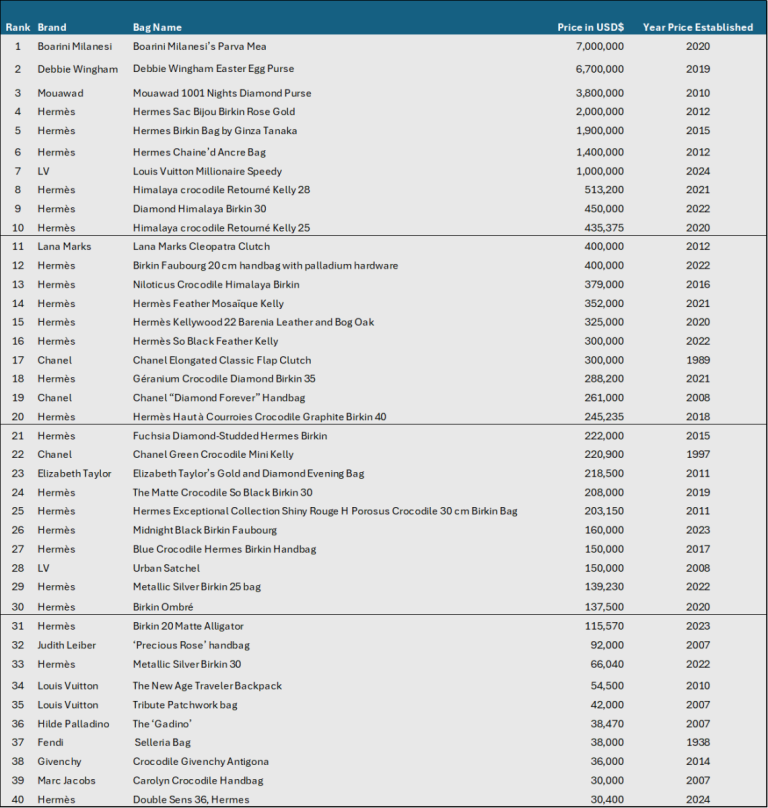Click Lana Marks Cleopatra Clutch
The height and width of the screenshot is (808, 768).
pos(202,247)
